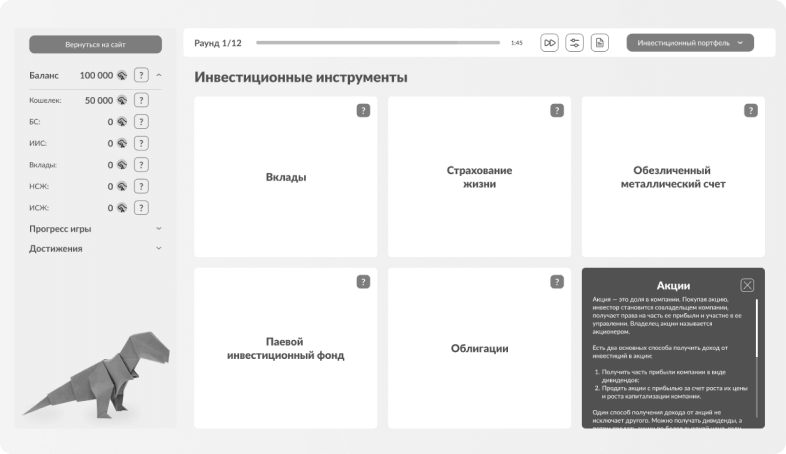Open the settings sliders icon
Image resolution: width=786 pixels, height=454 pixels.
pos(574,43)
